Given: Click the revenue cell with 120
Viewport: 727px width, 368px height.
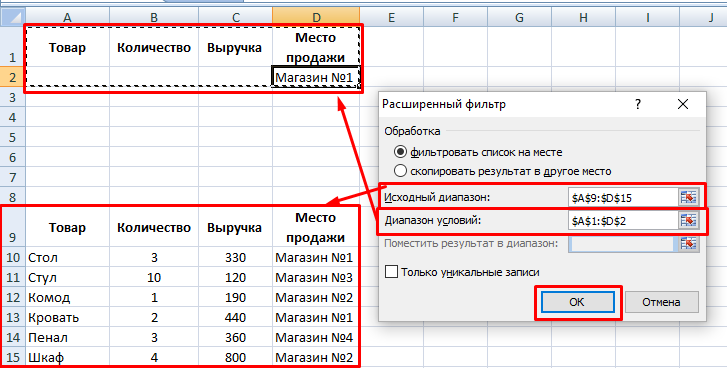Looking at the screenshot, I should click(236, 278).
